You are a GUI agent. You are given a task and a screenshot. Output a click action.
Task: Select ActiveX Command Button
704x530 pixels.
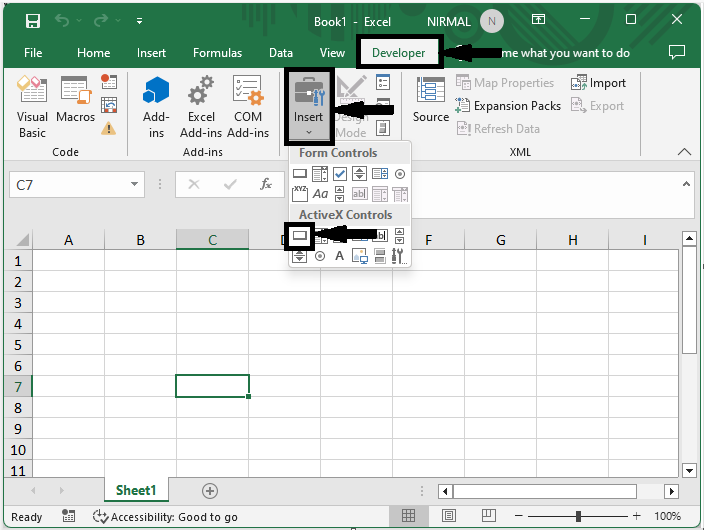(299, 235)
